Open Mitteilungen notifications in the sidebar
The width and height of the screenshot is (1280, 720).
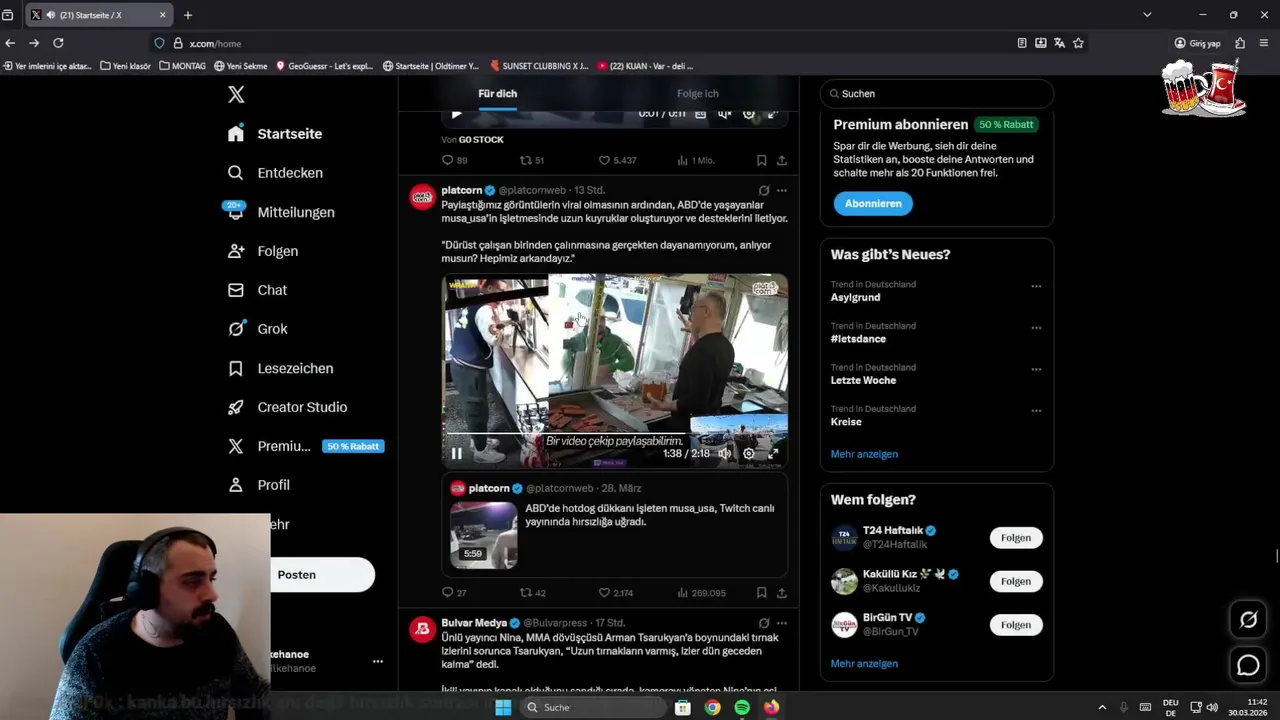pyautogui.click(x=281, y=212)
